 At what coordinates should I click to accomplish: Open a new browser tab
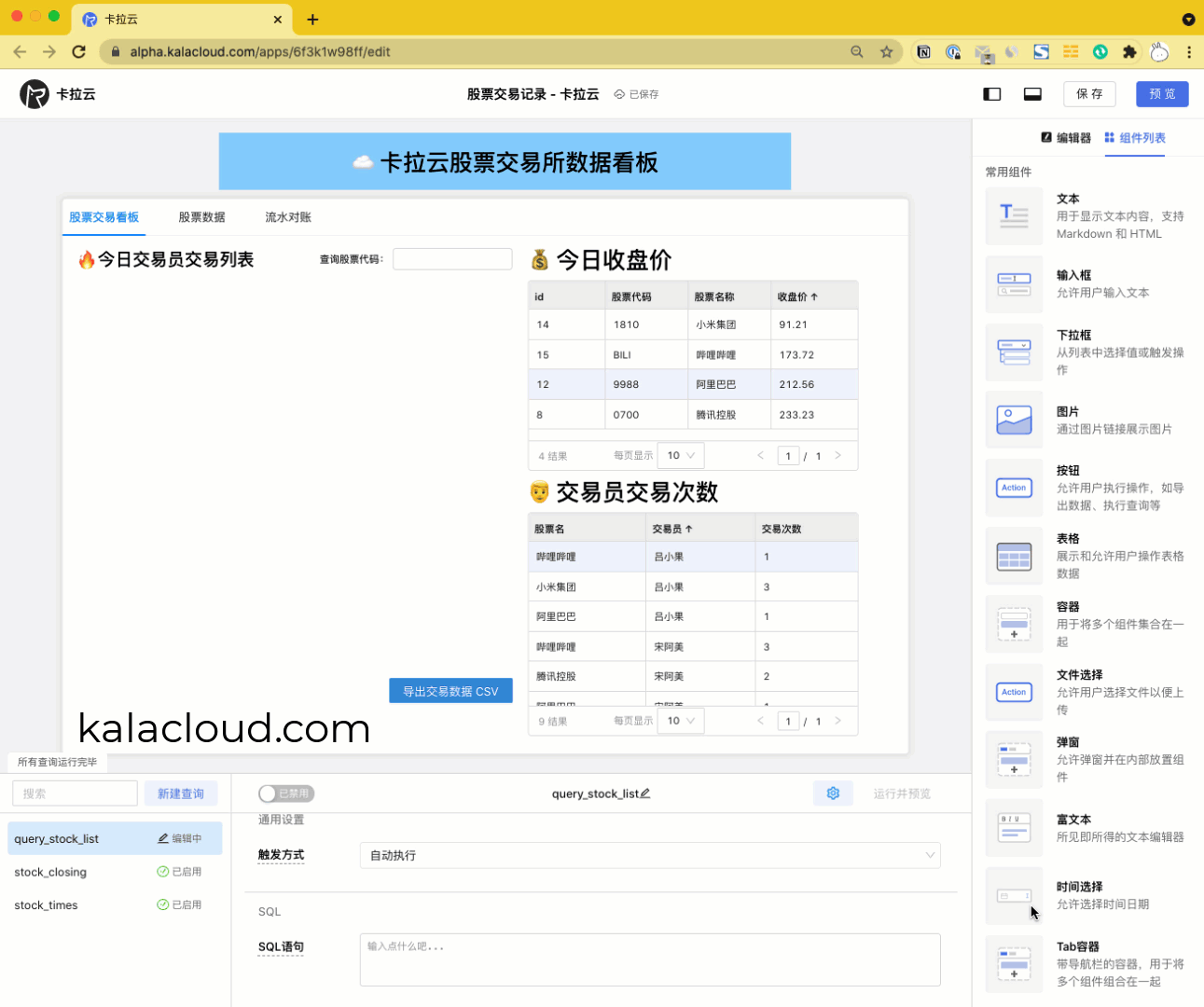coord(312,20)
